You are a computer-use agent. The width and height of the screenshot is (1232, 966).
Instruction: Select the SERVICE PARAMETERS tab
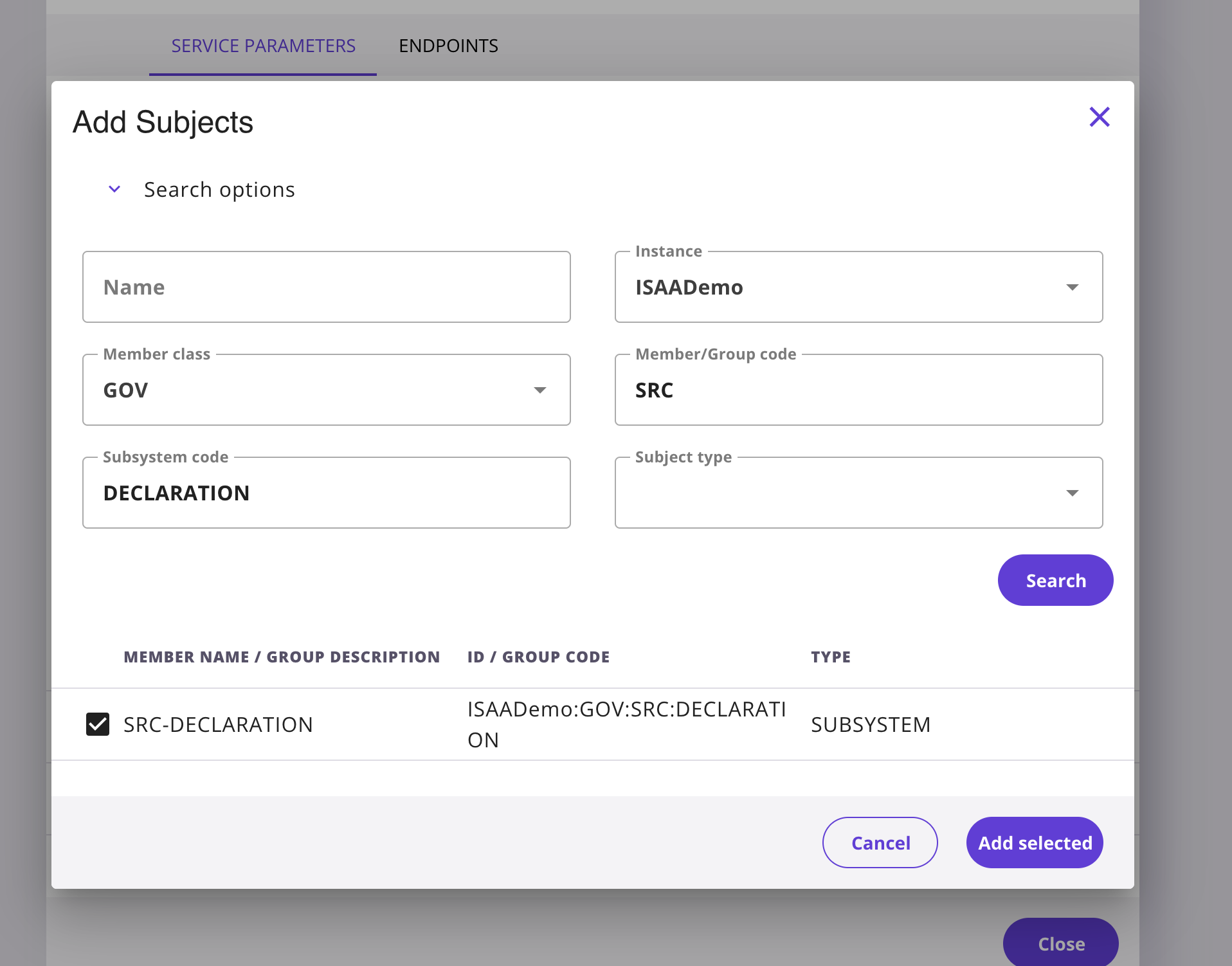click(x=263, y=46)
